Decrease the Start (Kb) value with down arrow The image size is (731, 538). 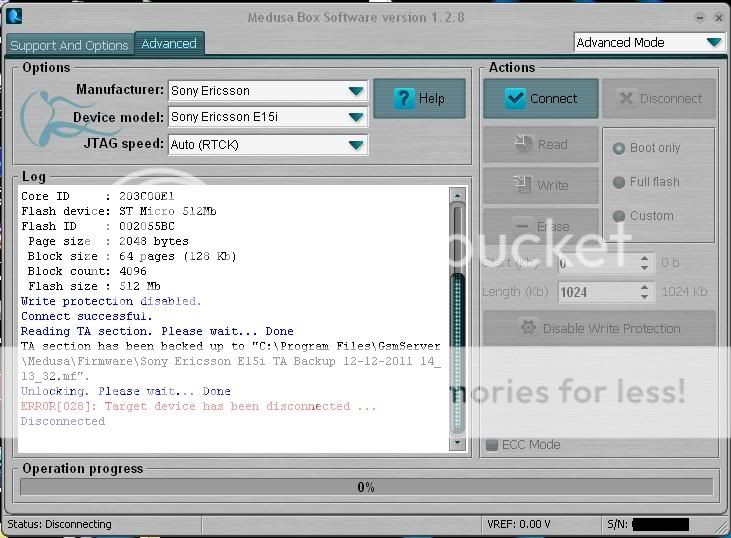click(x=644, y=268)
